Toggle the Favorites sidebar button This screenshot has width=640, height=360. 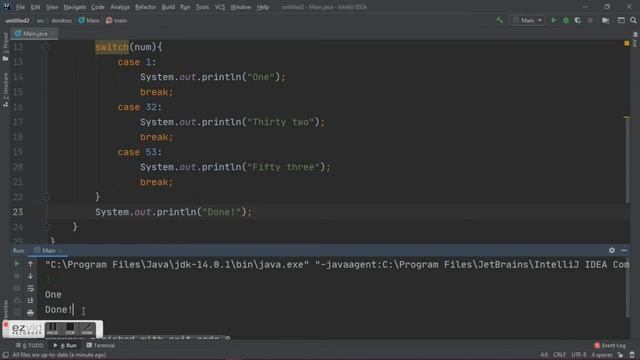[5, 309]
